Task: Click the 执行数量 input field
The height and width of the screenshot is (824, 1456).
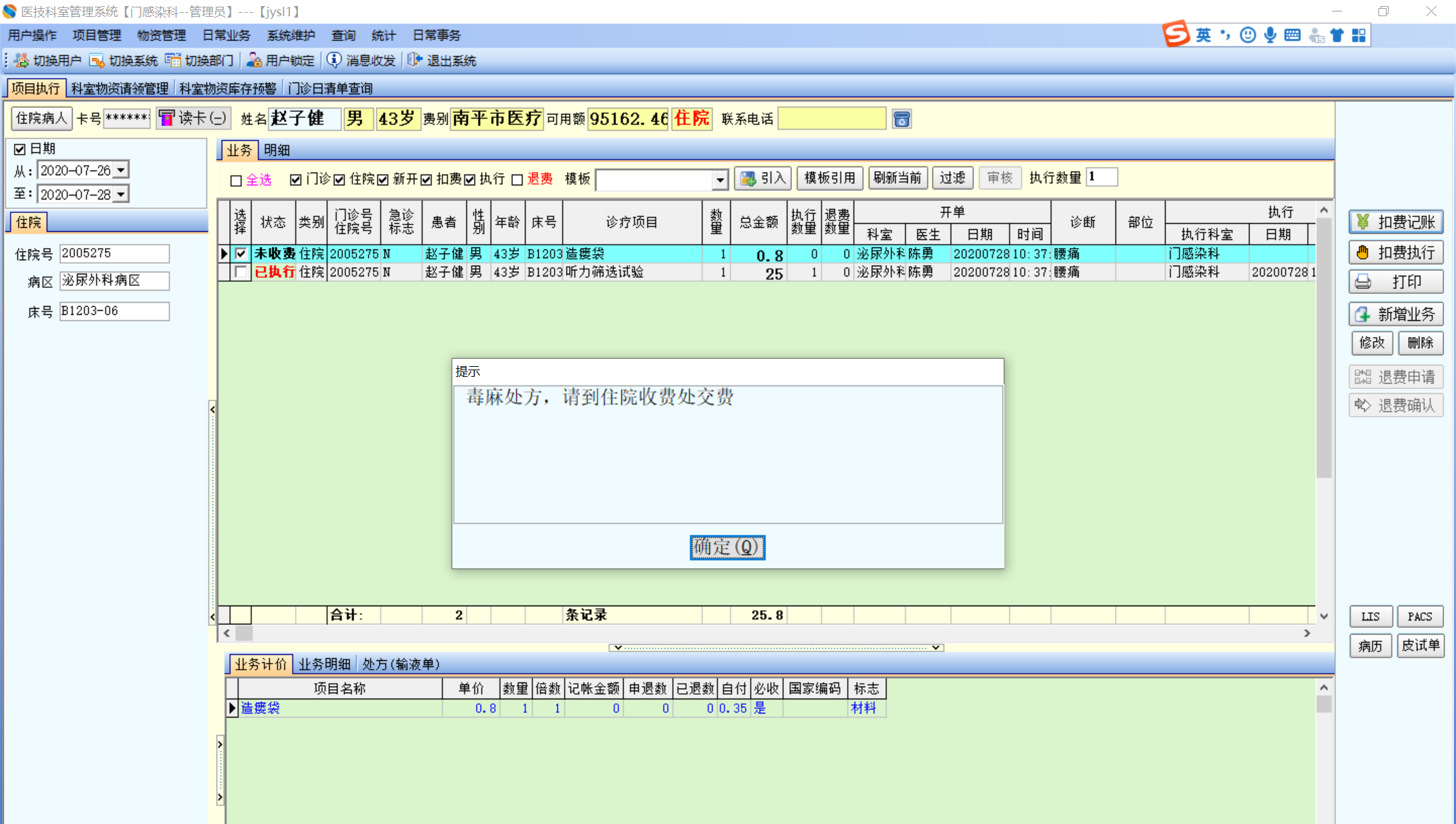Action: [x=1101, y=177]
